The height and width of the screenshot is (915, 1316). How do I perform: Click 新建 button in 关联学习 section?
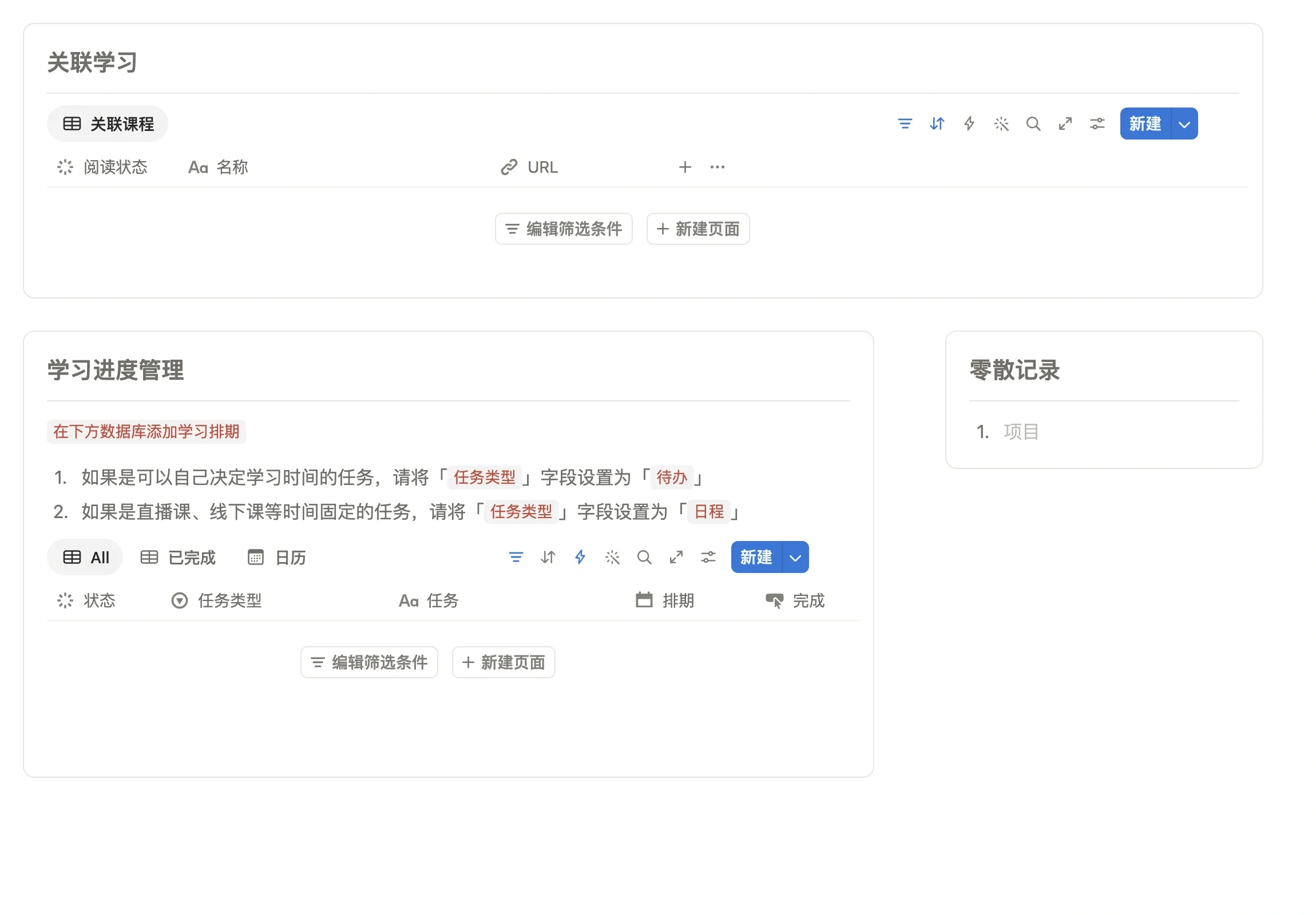click(x=1145, y=124)
